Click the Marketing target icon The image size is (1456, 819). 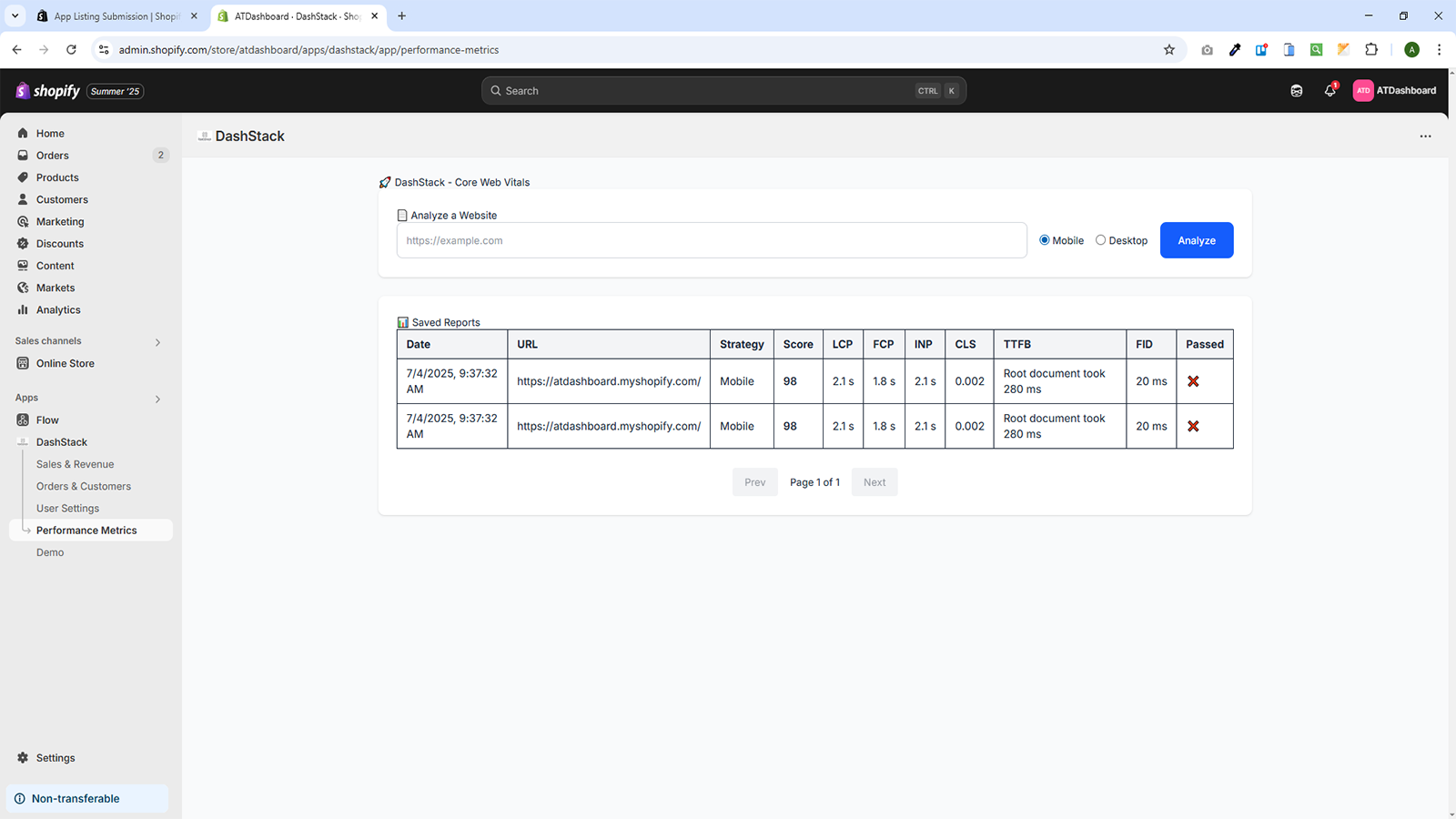click(x=23, y=221)
